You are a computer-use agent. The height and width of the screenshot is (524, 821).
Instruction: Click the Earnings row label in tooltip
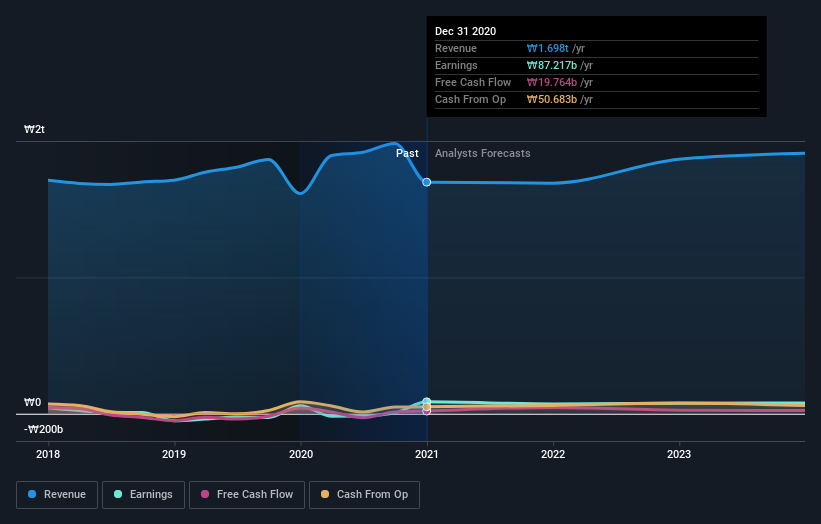pyautogui.click(x=456, y=65)
